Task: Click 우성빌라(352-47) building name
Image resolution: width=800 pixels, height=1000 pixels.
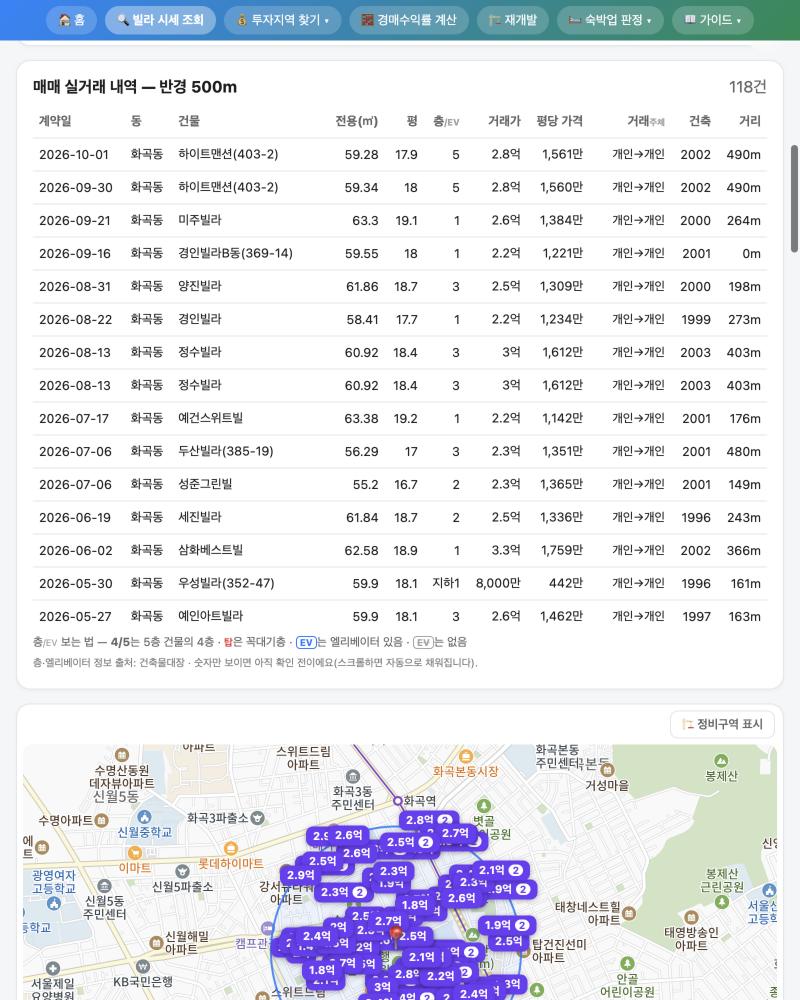Action: tap(226, 584)
